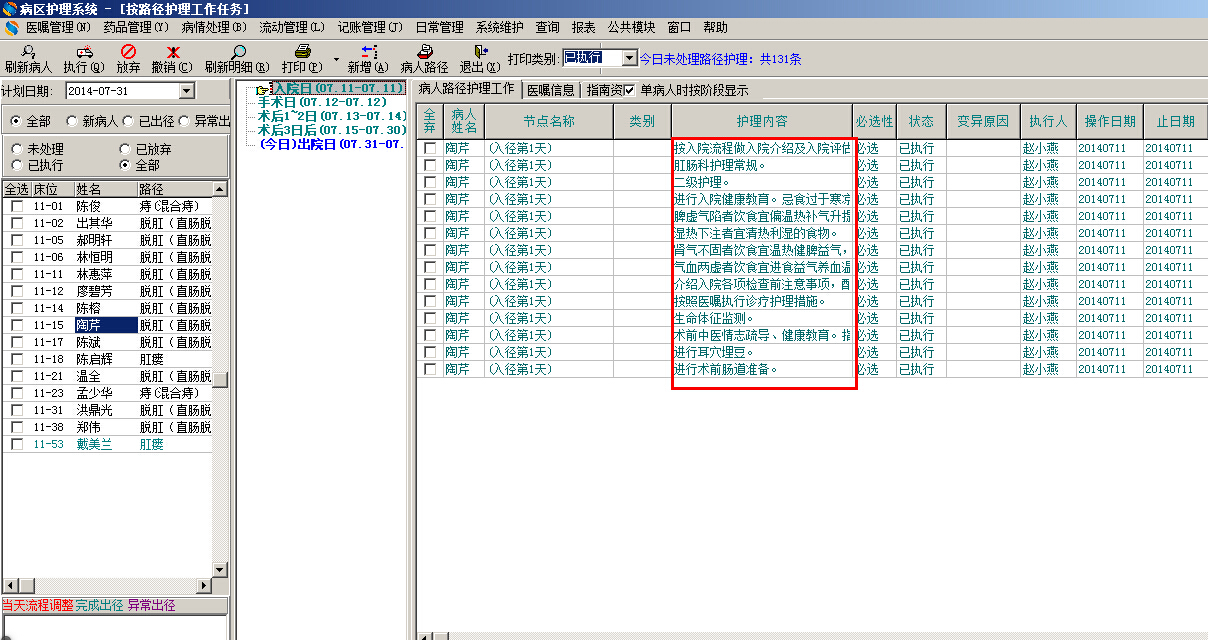Select the 手术日(07.12-07.12) tree node

[322, 102]
